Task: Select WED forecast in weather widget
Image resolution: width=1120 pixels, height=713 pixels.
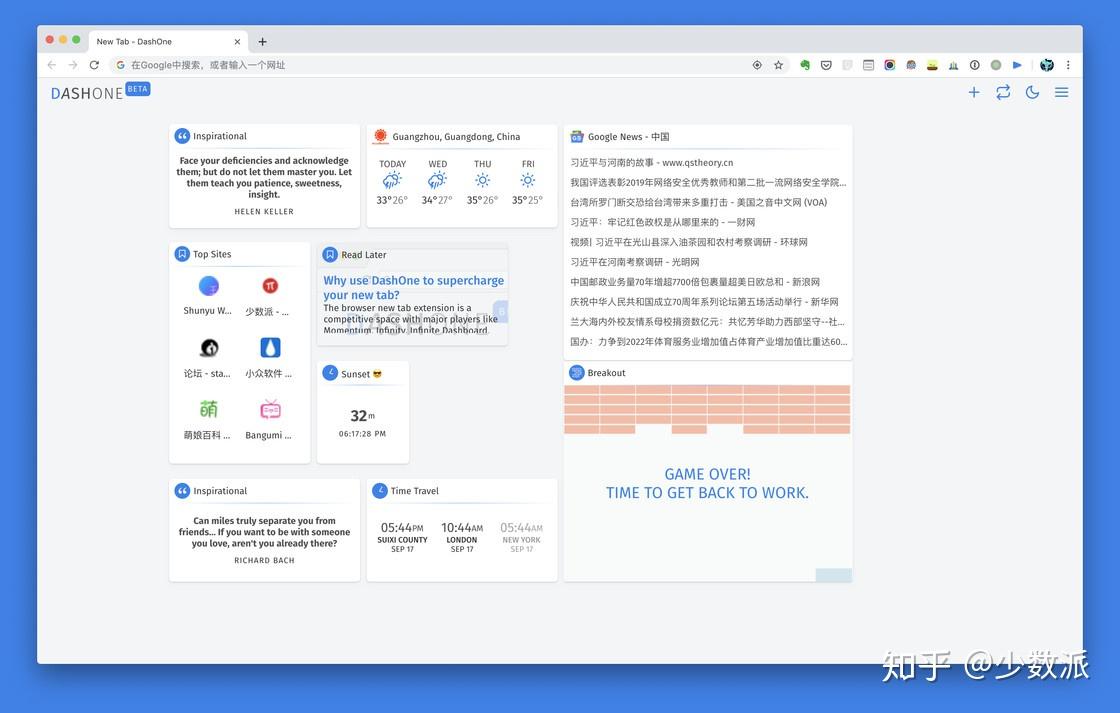Action: coord(437,184)
